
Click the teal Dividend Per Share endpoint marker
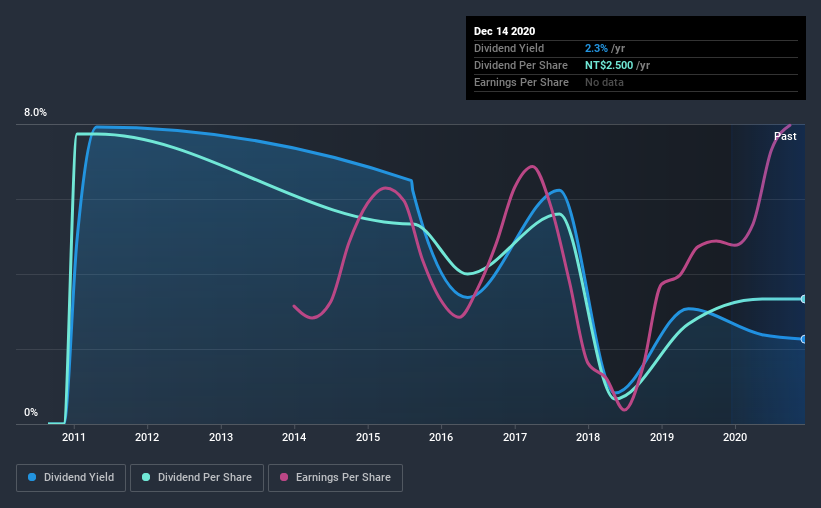pos(803,299)
